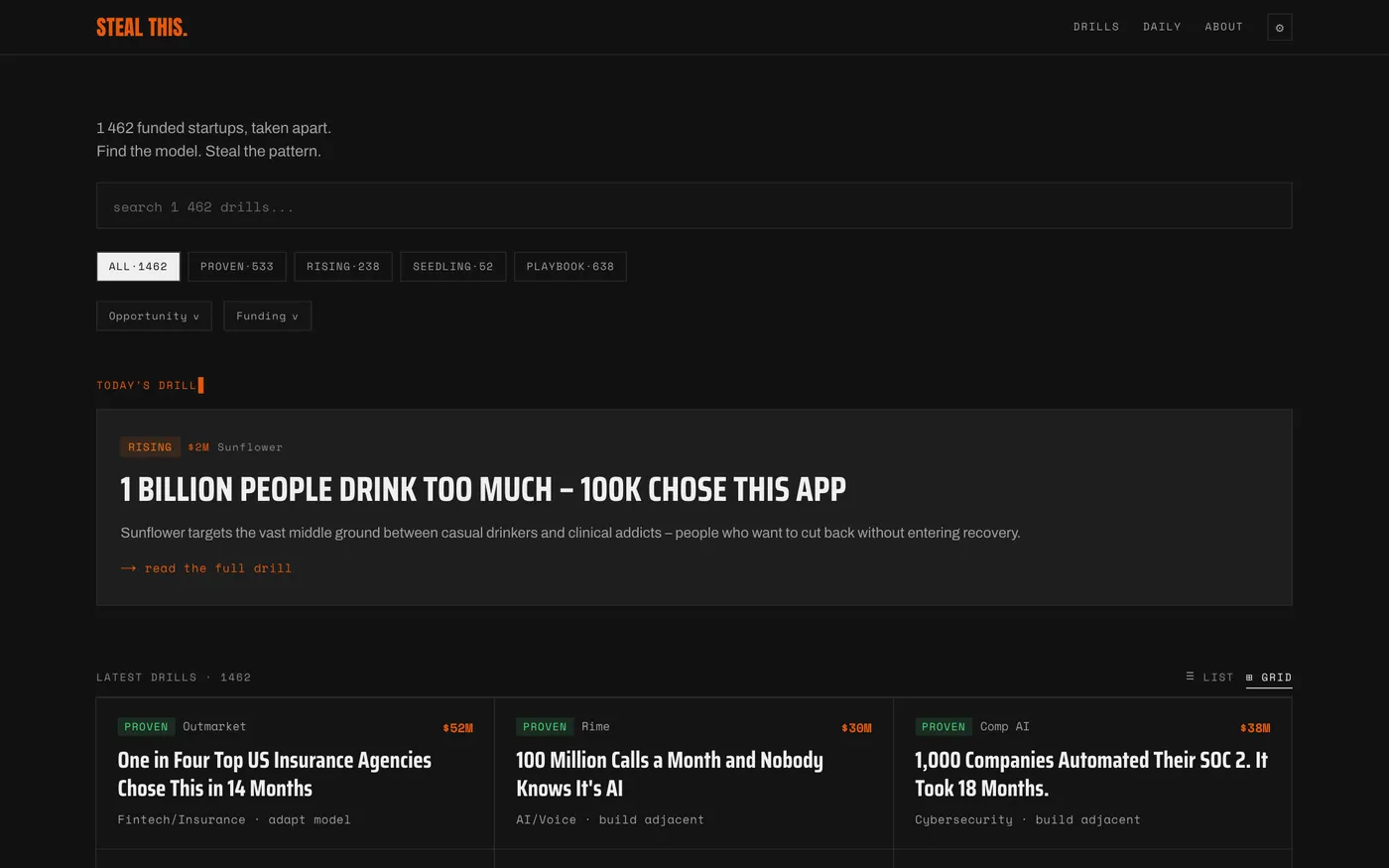Open the DAILY nav link
Viewport: 1389px width, 868px height.
[x=1162, y=27]
